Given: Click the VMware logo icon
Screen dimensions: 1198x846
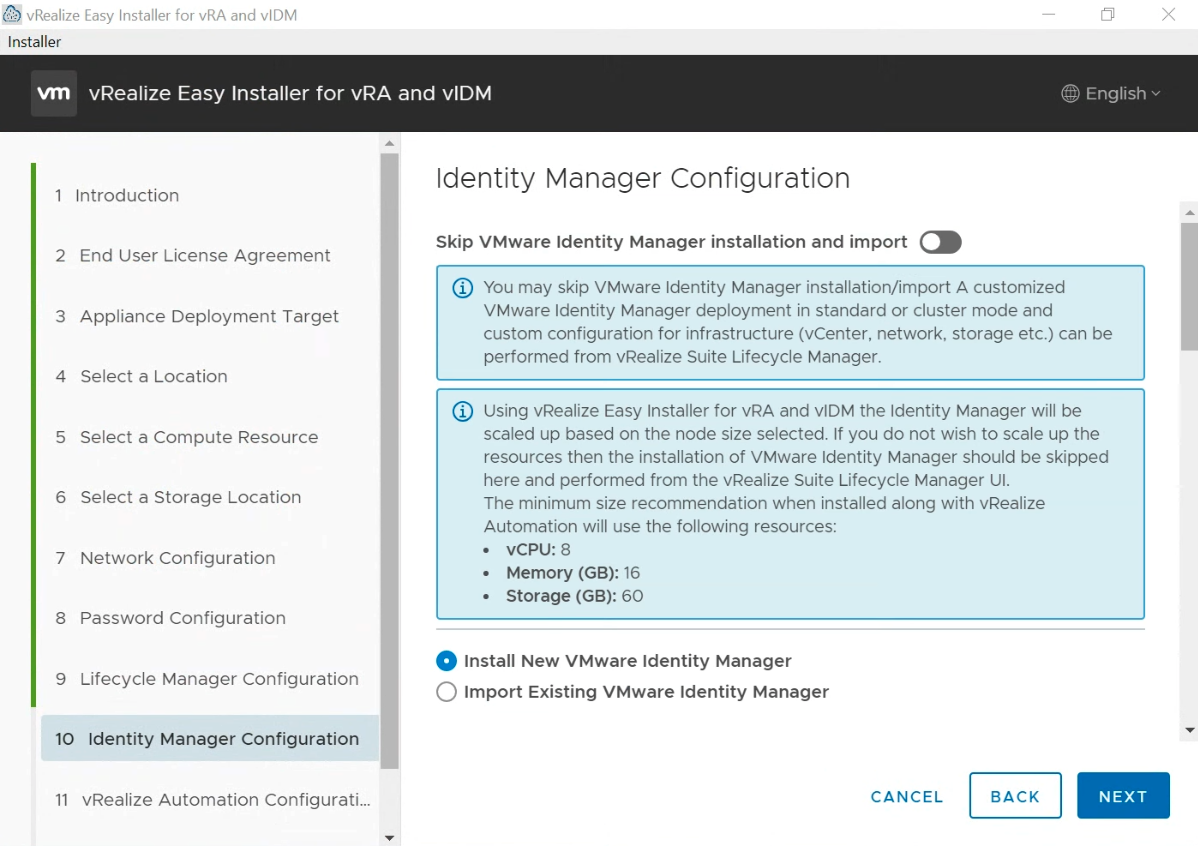Looking at the screenshot, I should tap(53, 93).
